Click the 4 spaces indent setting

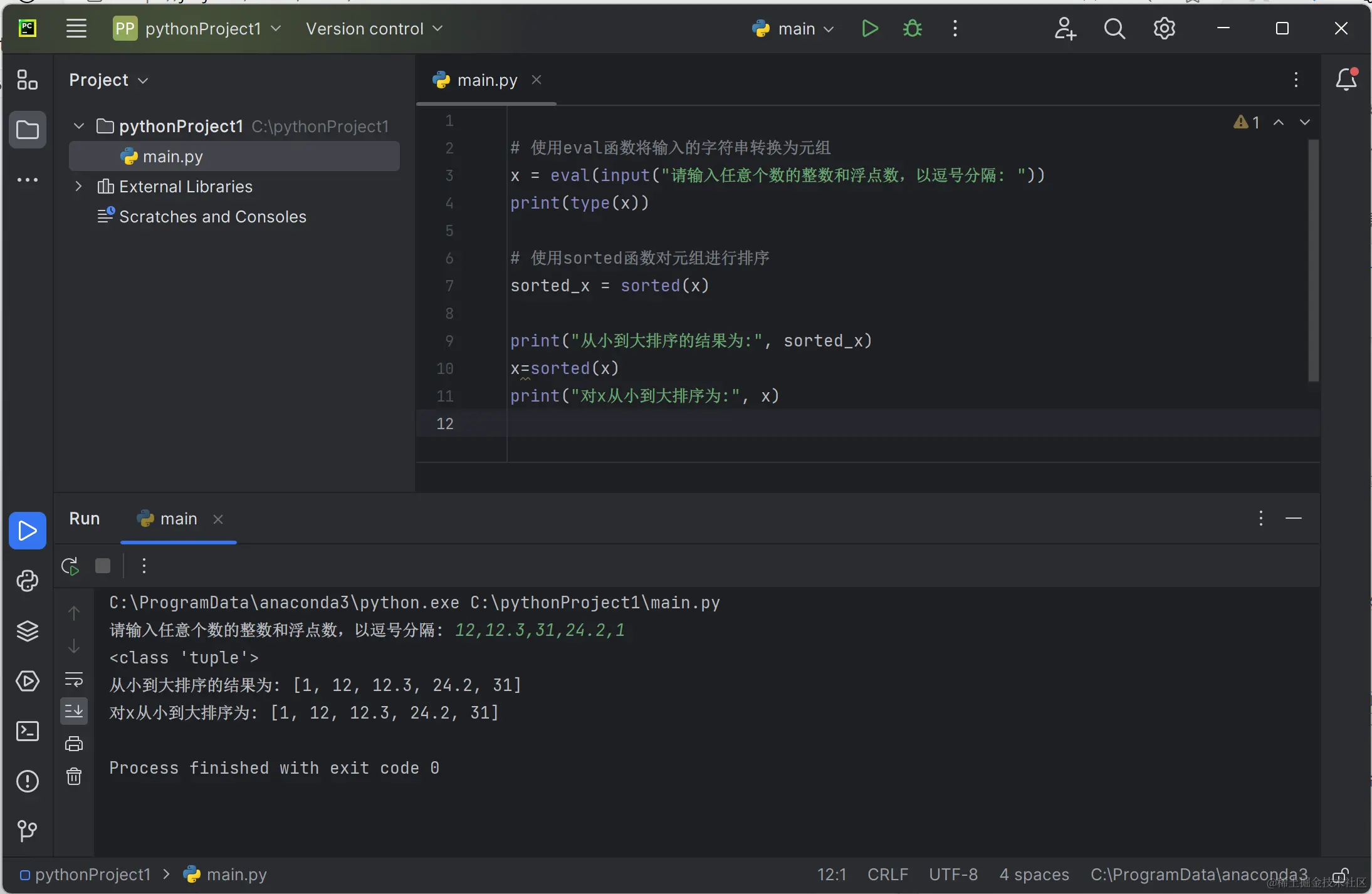[1034, 875]
